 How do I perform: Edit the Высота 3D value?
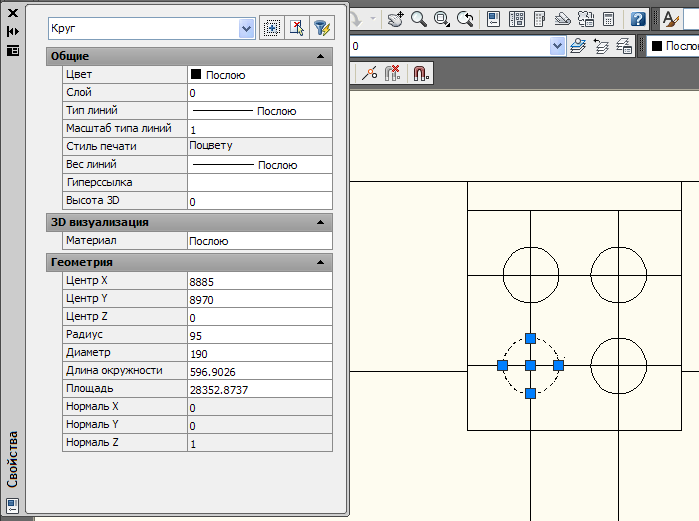pyautogui.click(x=260, y=201)
